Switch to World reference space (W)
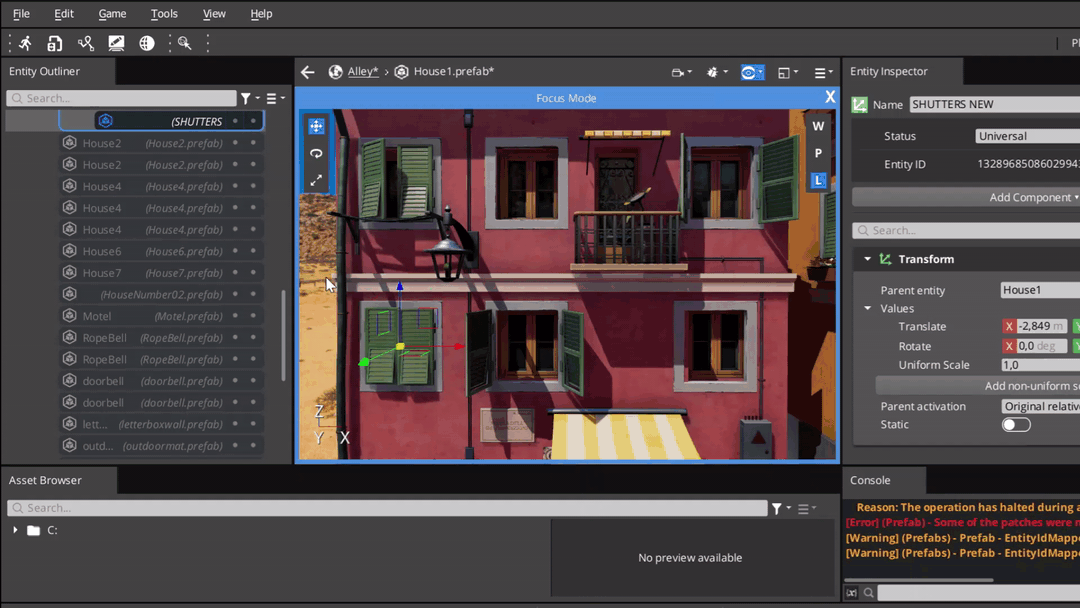Screen dimensions: 1080x608 click(818, 126)
